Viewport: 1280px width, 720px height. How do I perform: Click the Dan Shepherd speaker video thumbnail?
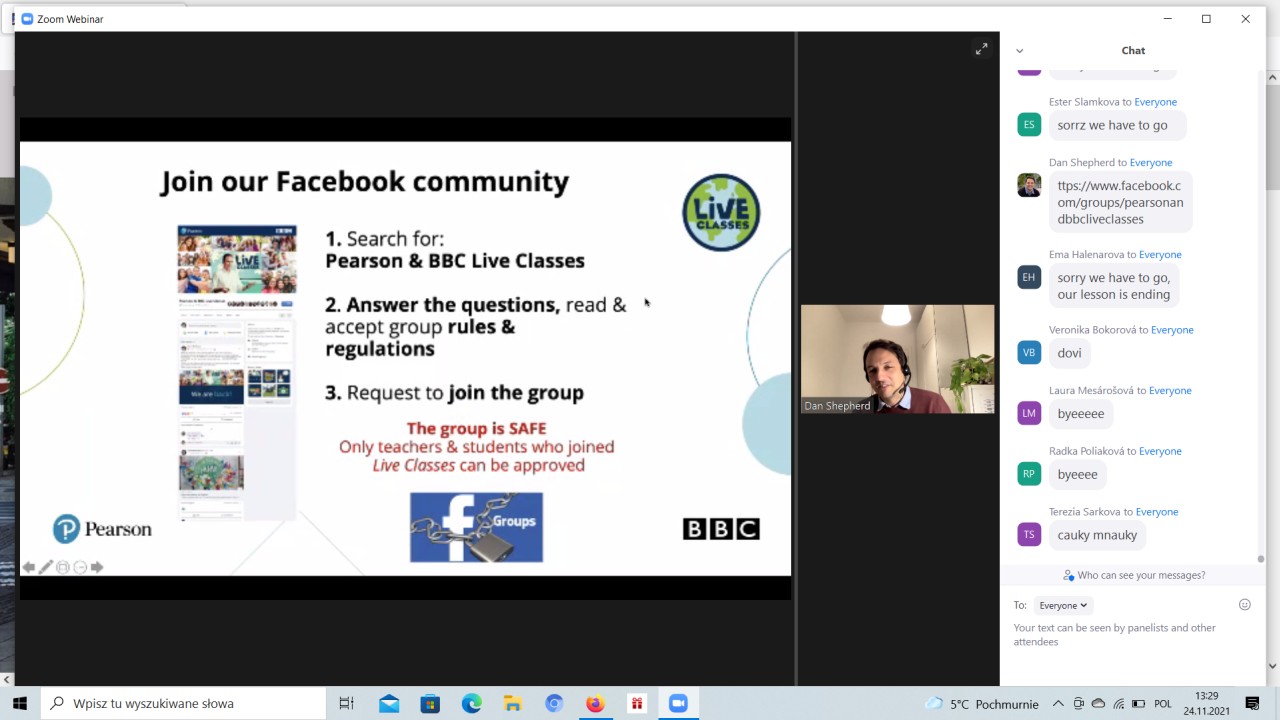point(897,359)
